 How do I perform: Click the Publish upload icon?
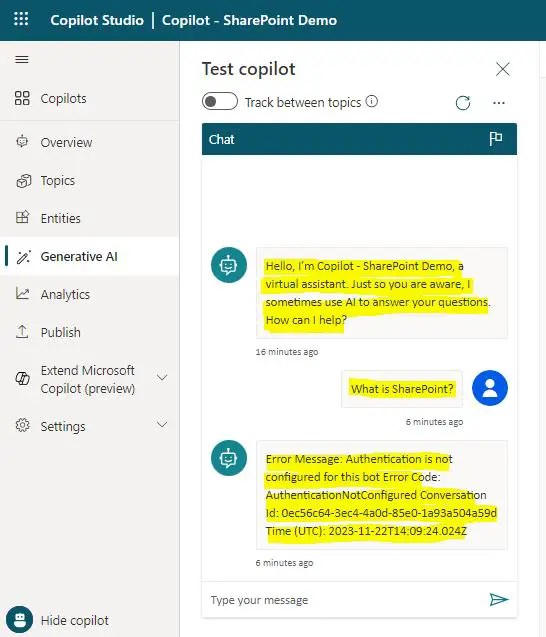point(22,332)
